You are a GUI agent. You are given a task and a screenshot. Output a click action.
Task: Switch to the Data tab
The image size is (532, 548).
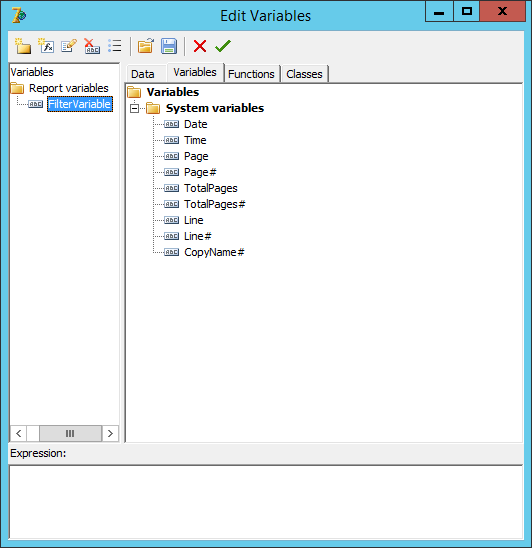coord(143,74)
